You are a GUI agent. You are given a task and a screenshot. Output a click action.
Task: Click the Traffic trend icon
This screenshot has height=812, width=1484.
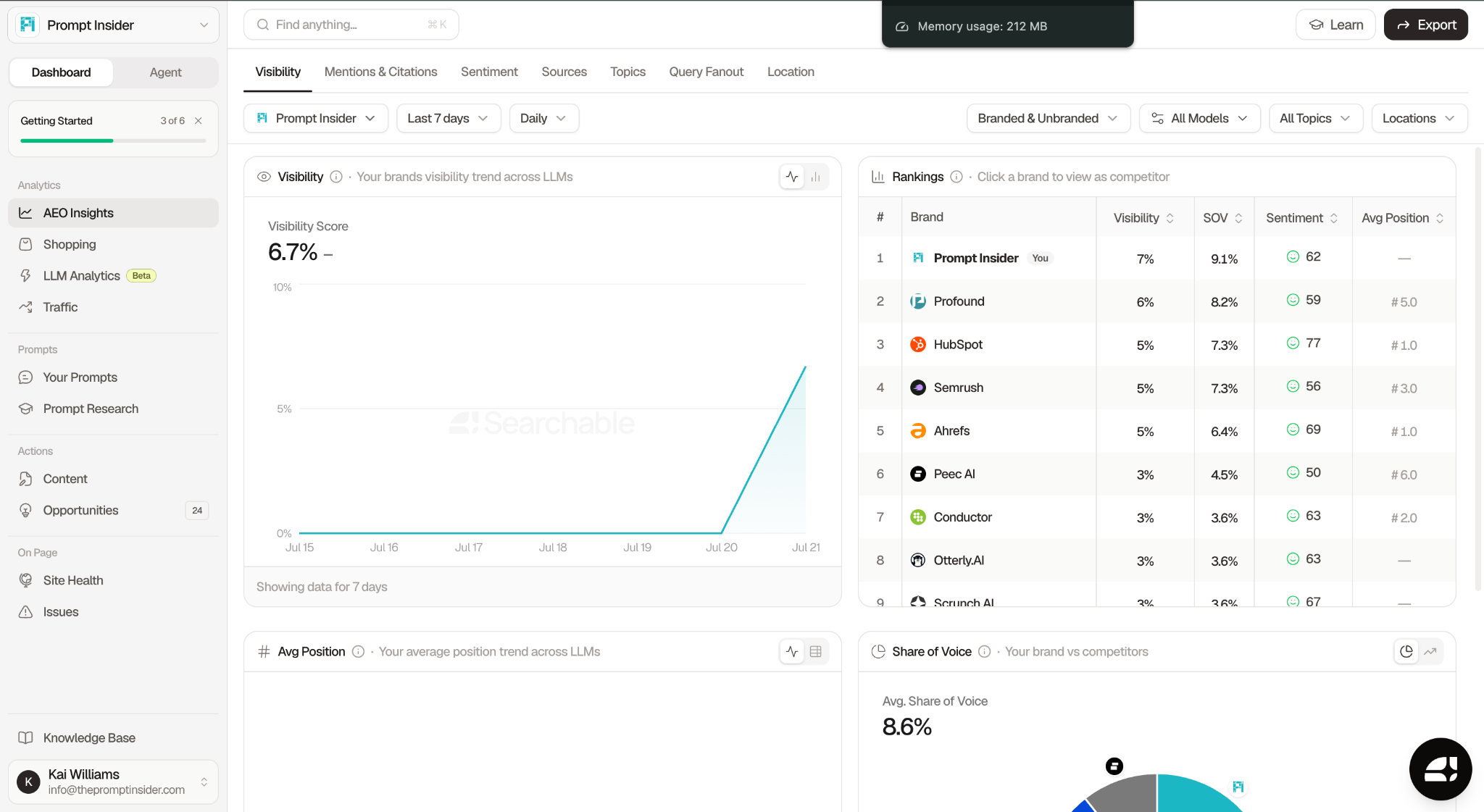tap(25, 307)
